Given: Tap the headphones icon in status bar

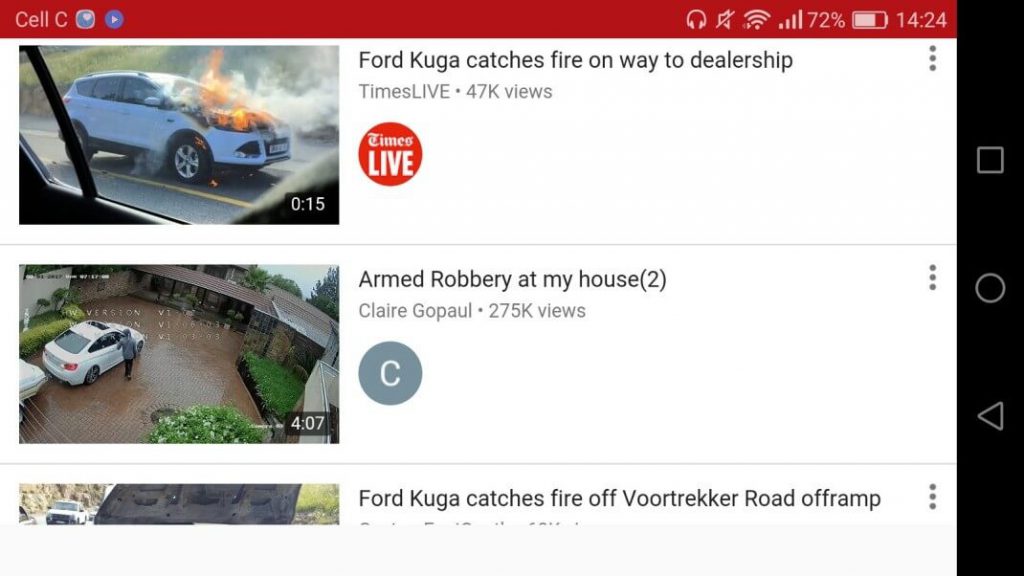Looking at the screenshot, I should pos(696,20).
